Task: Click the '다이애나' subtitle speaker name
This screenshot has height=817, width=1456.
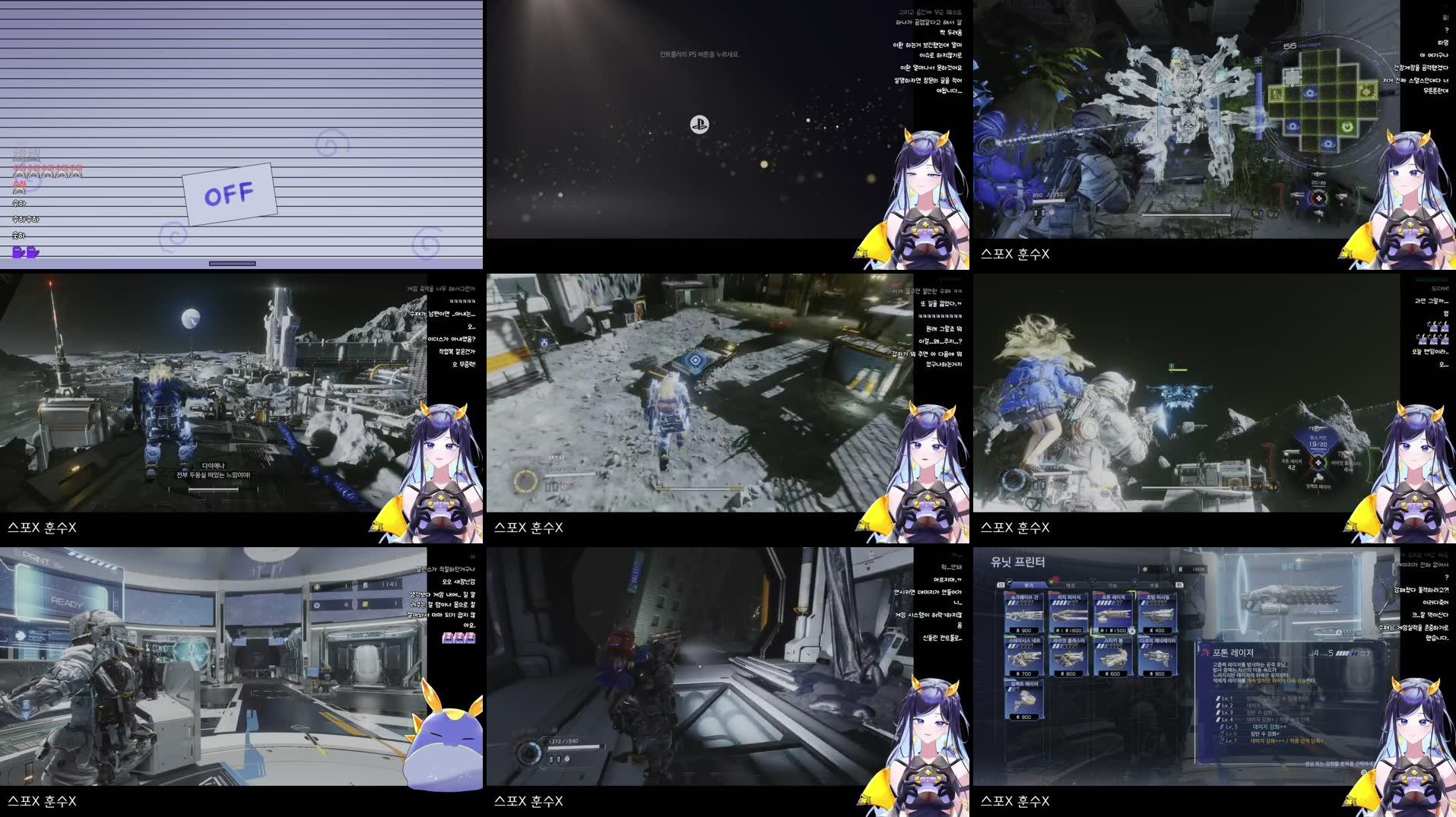Action: pos(213,466)
